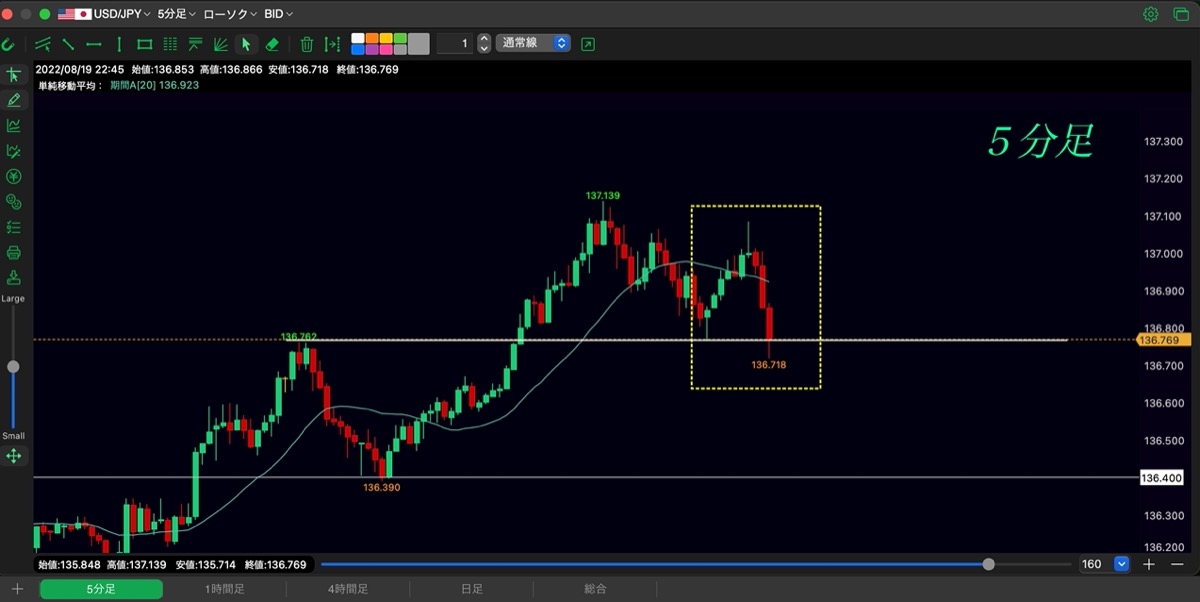This screenshot has width=1200, height=602.
Task: Click the trash can delete icon
Action: coord(307,44)
